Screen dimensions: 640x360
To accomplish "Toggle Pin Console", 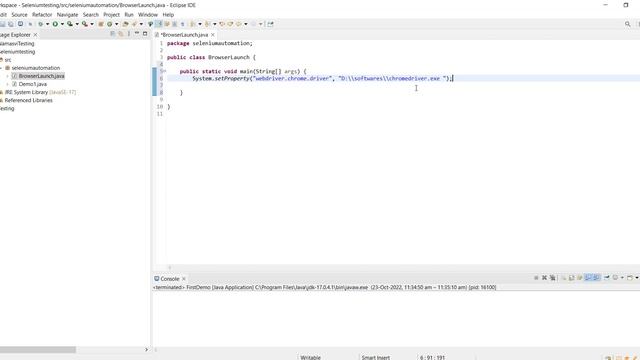I will click(x=607, y=278).
